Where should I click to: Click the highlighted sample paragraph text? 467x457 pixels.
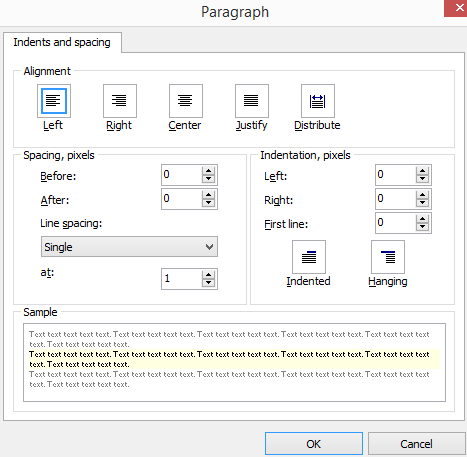pyautogui.click(x=234, y=359)
